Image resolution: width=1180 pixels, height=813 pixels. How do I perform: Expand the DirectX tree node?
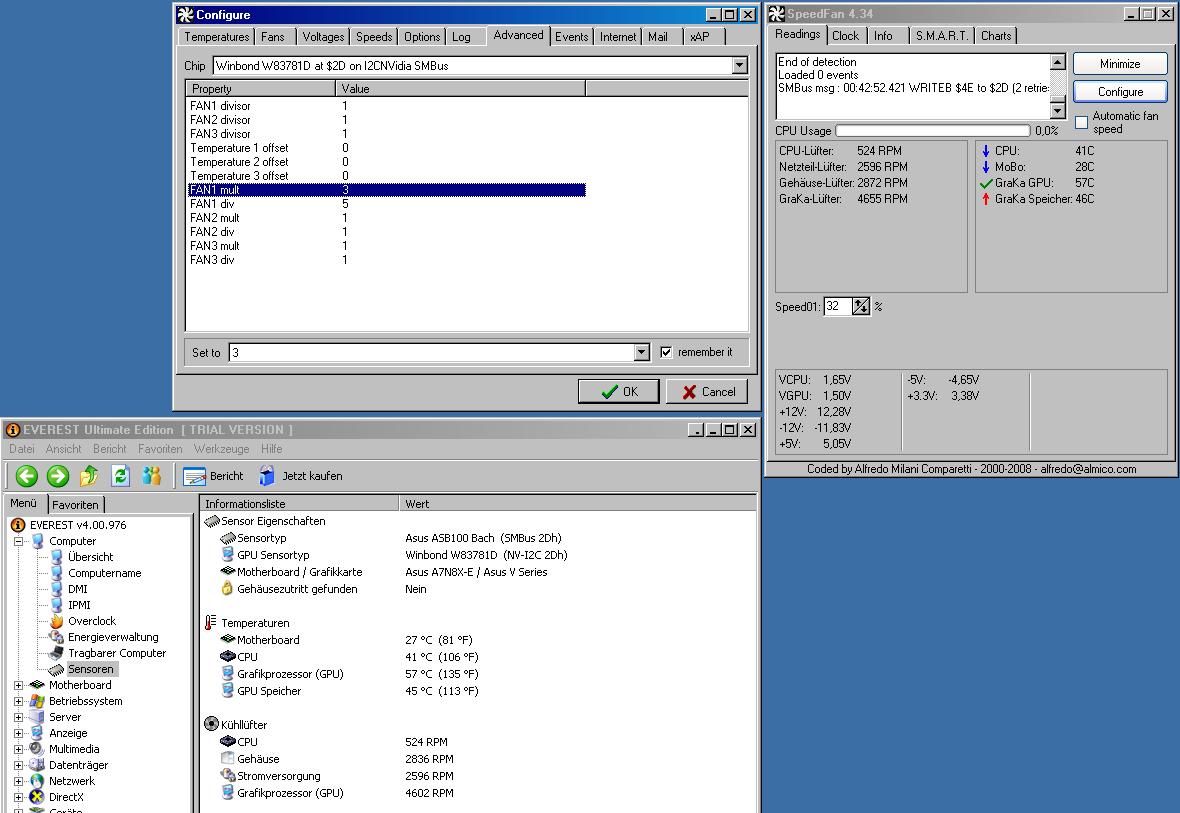[x=19, y=797]
